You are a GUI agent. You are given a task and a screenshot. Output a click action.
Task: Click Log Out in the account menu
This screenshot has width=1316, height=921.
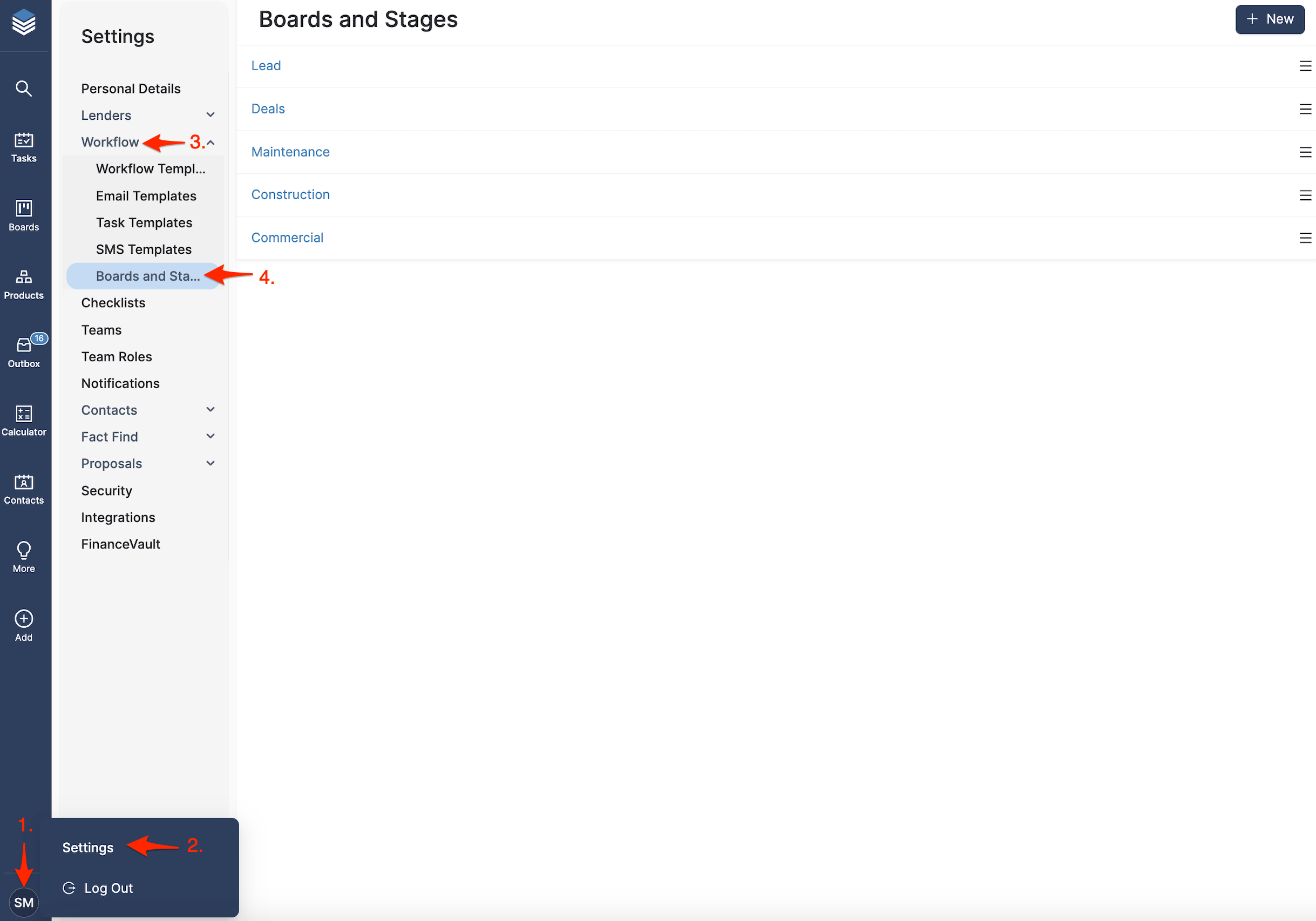pos(108,888)
